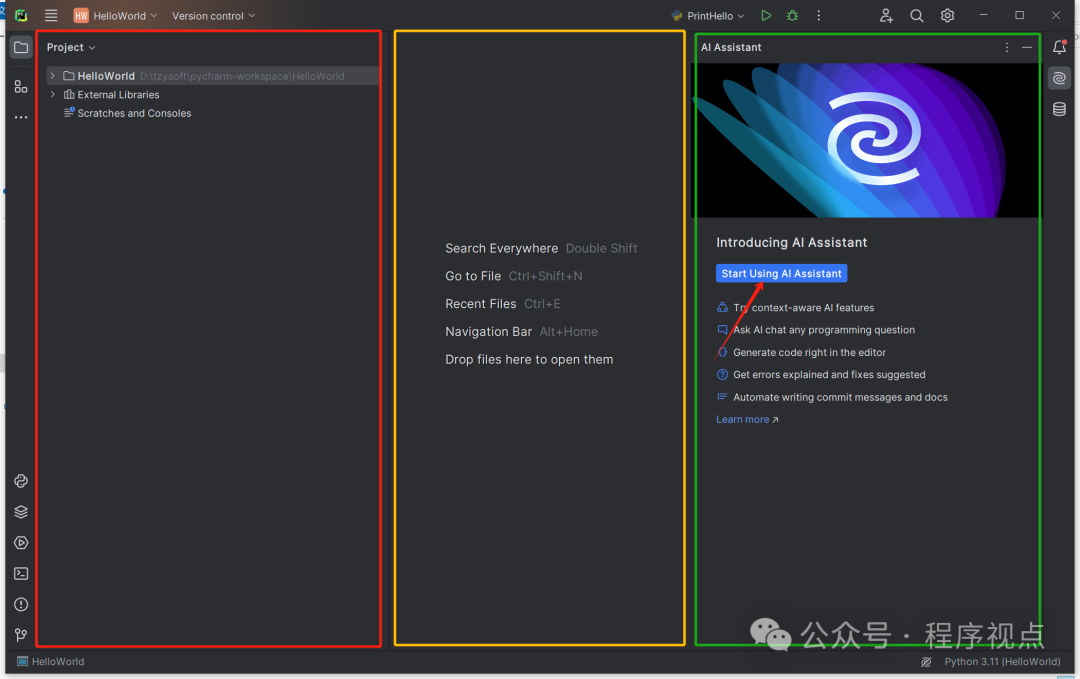The image size is (1080, 679).
Task: Click the Recent Files hint text
Action: 481,304
